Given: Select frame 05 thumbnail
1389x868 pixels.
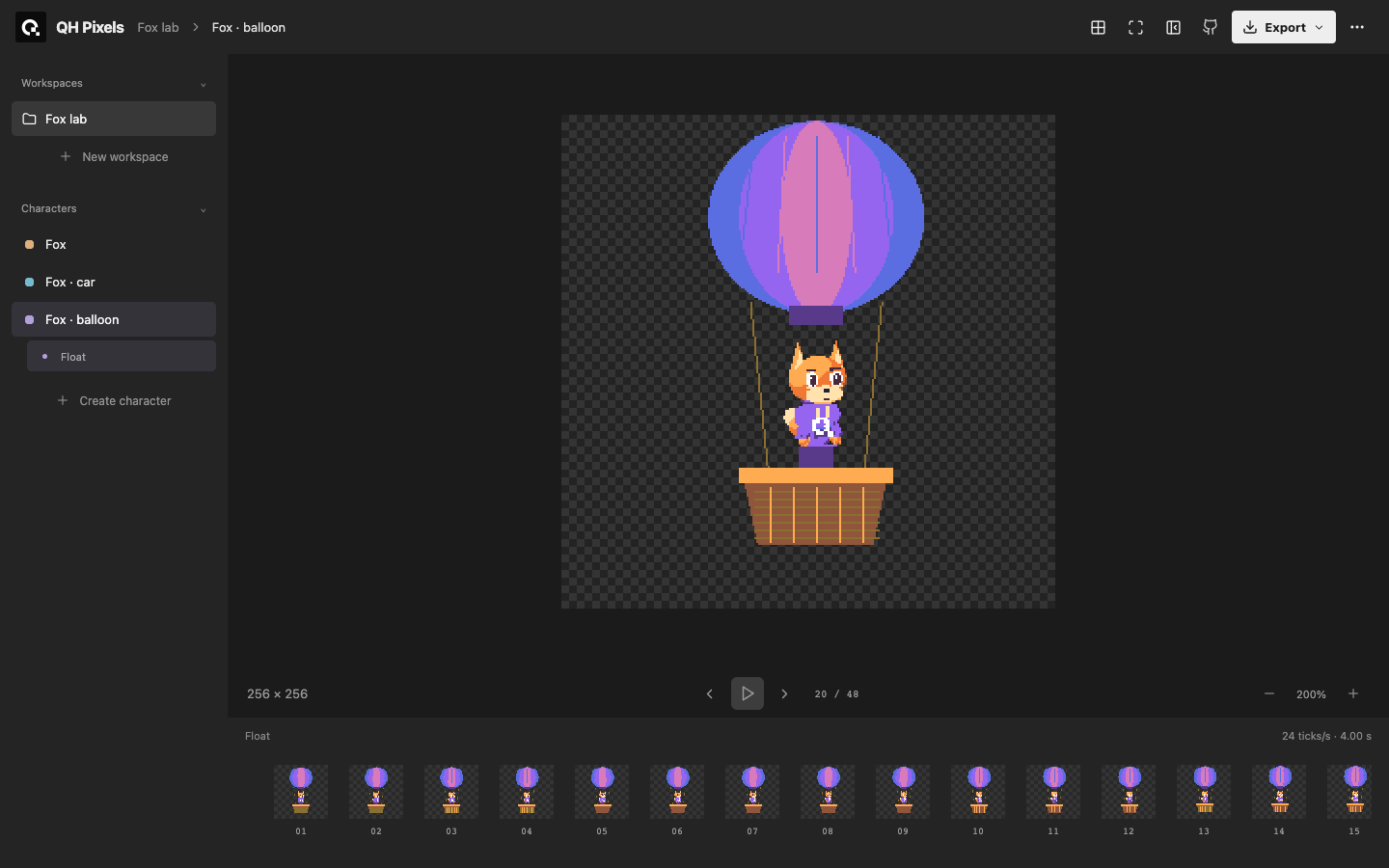Looking at the screenshot, I should [602, 792].
